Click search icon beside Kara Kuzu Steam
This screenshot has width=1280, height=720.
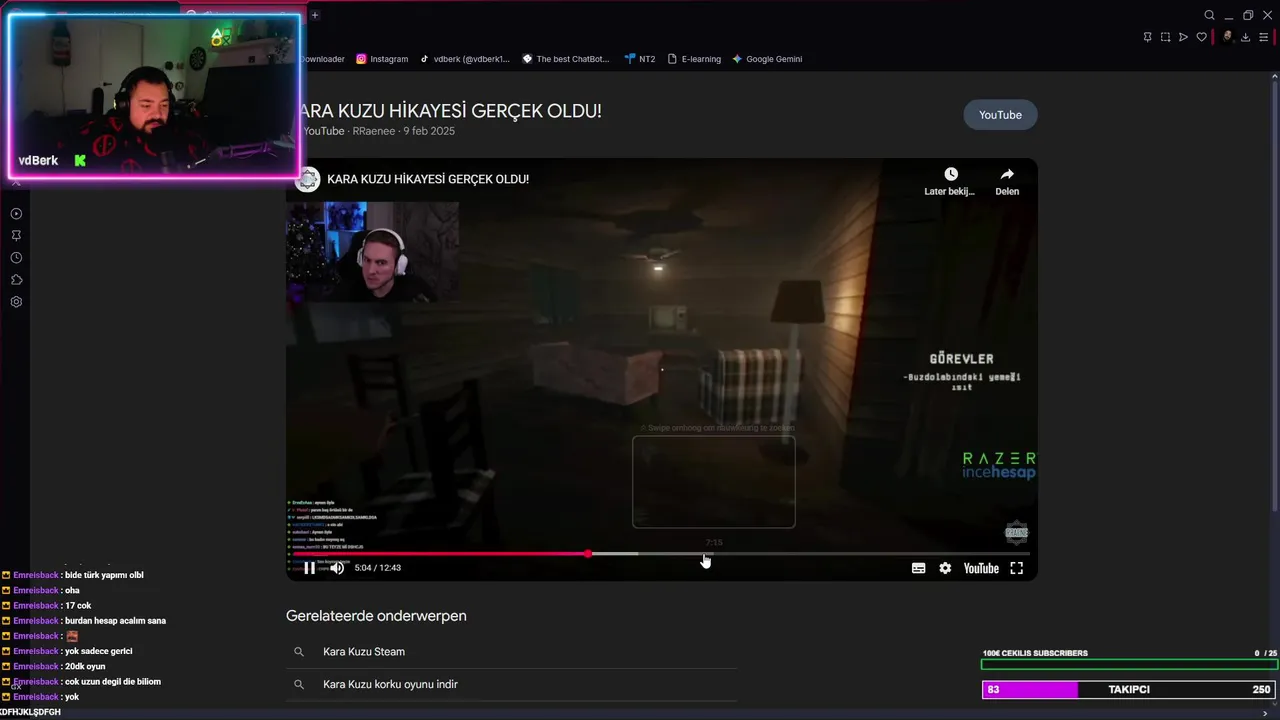coord(298,652)
